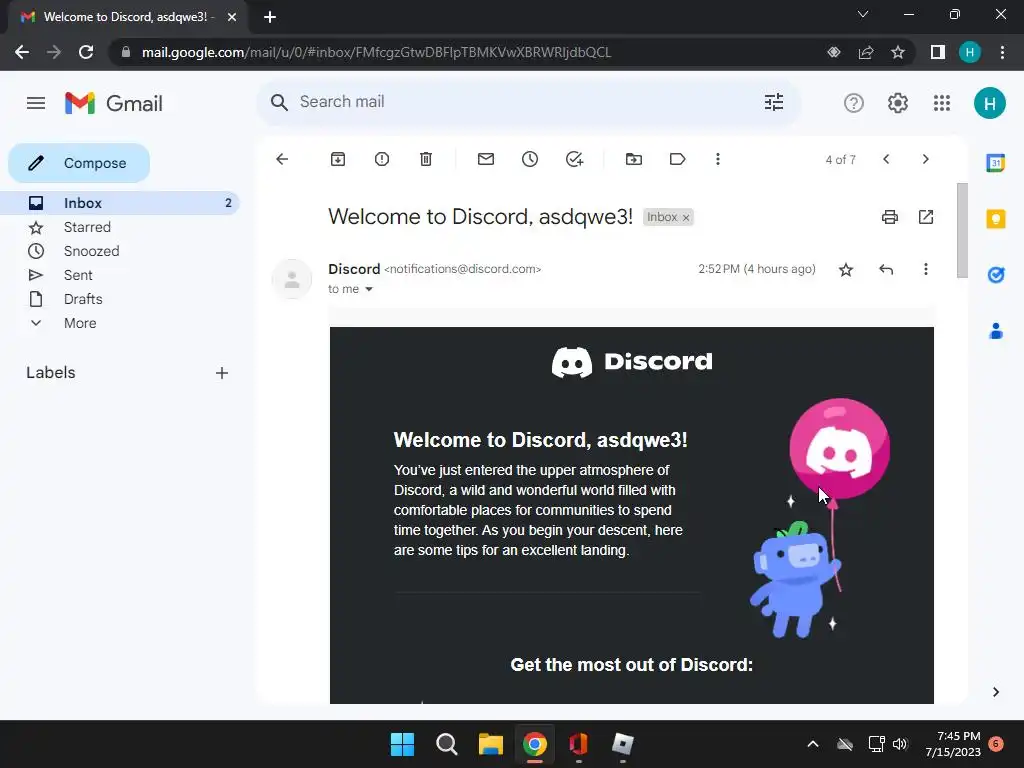Reply to the Discord email

click(886, 269)
